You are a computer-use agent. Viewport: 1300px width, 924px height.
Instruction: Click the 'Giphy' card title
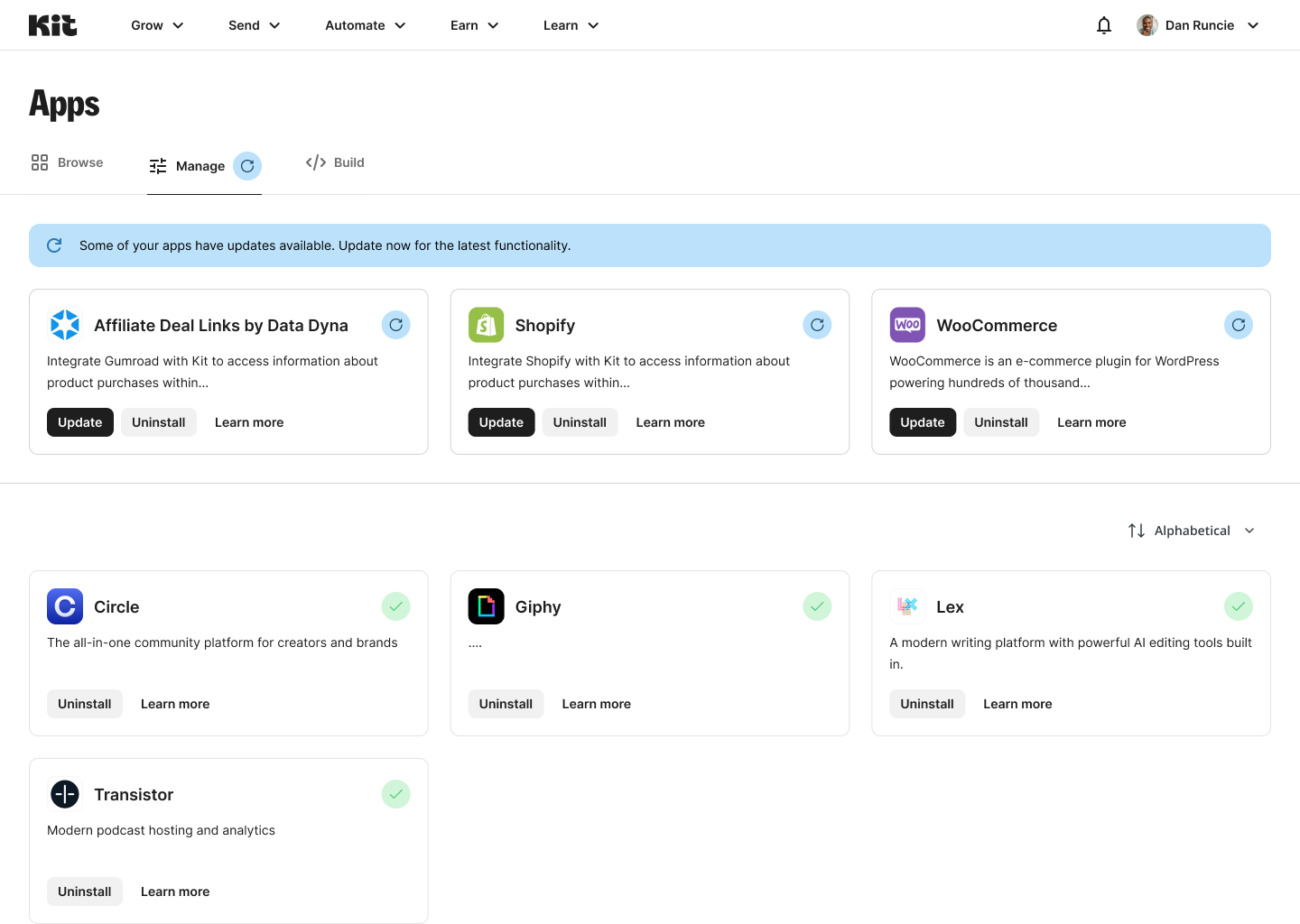click(x=538, y=606)
